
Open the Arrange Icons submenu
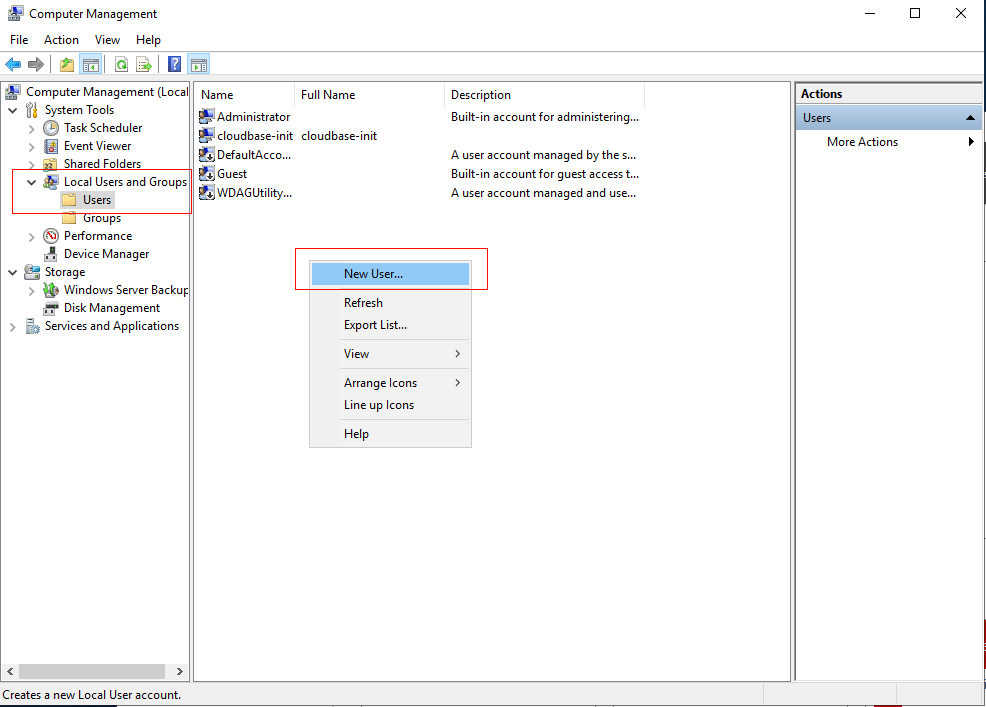click(391, 383)
